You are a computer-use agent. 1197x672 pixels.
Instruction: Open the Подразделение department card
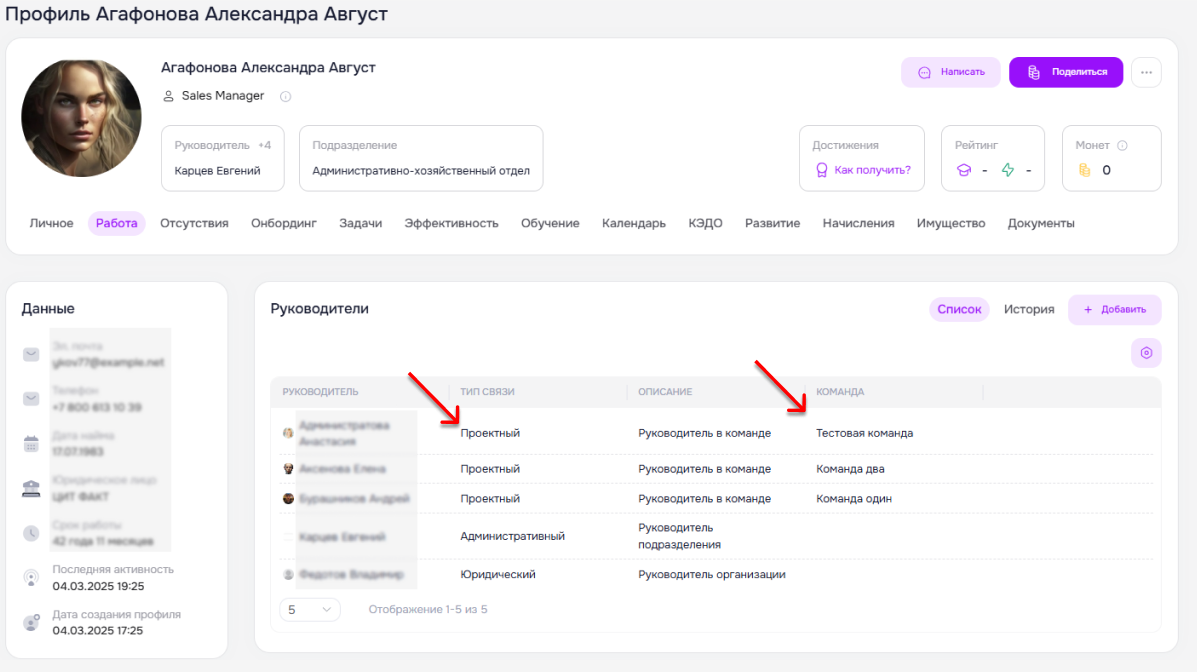(x=421, y=158)
